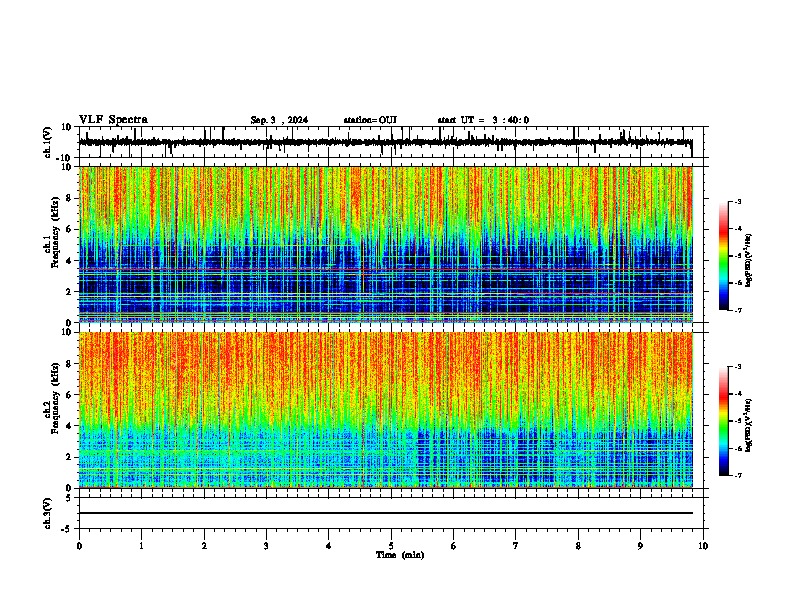Viewport: 792px width, 612px height.
Task: Click the ch.1 Frequency (kHz) axis label
Action: point(52,232)
